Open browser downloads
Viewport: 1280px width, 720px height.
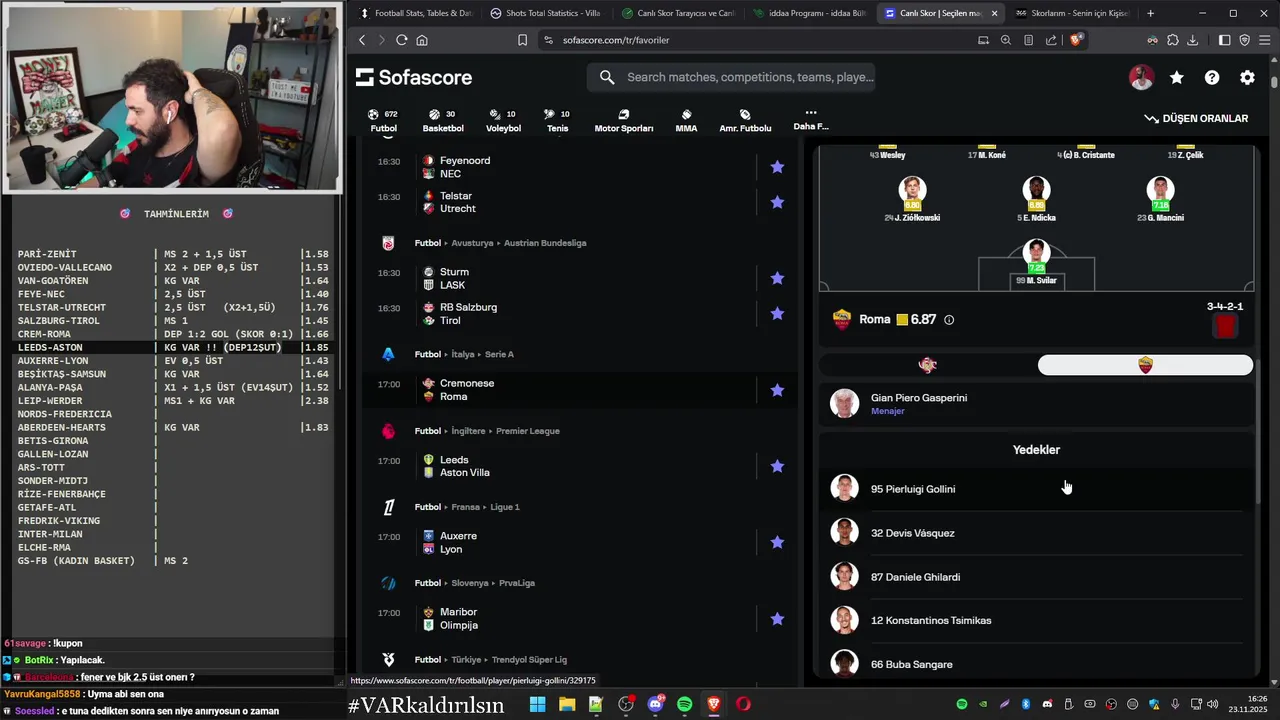point(1192,40)
